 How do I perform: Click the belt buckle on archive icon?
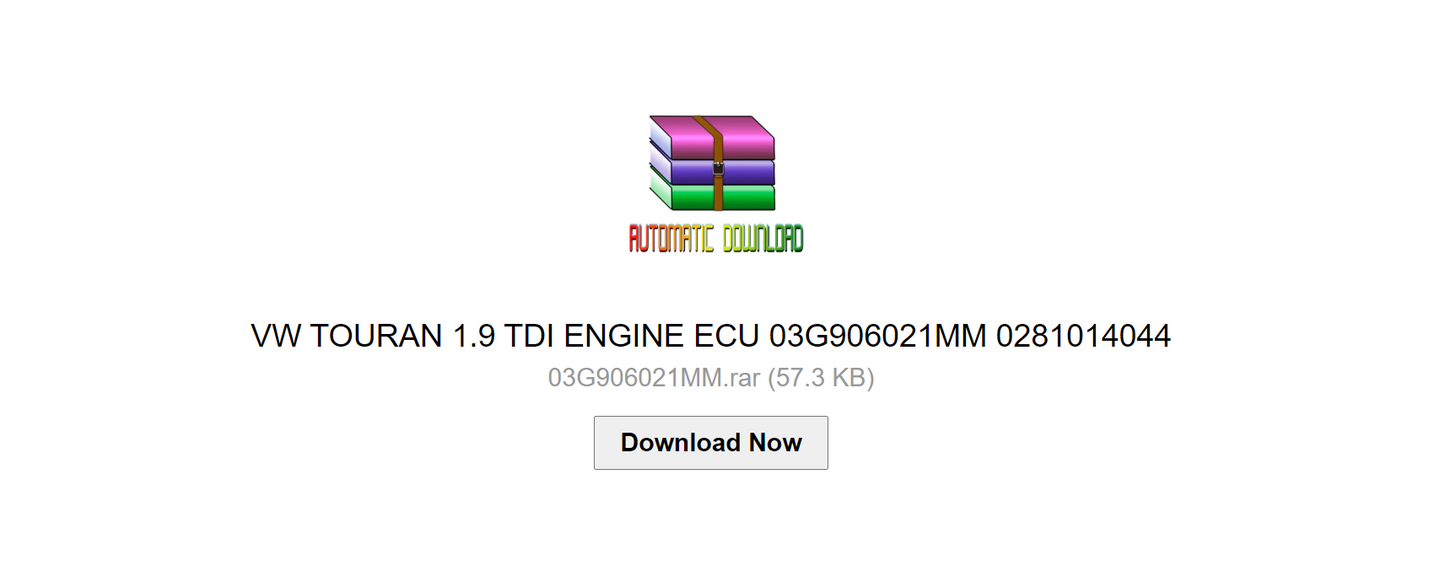tap(718, 171)
